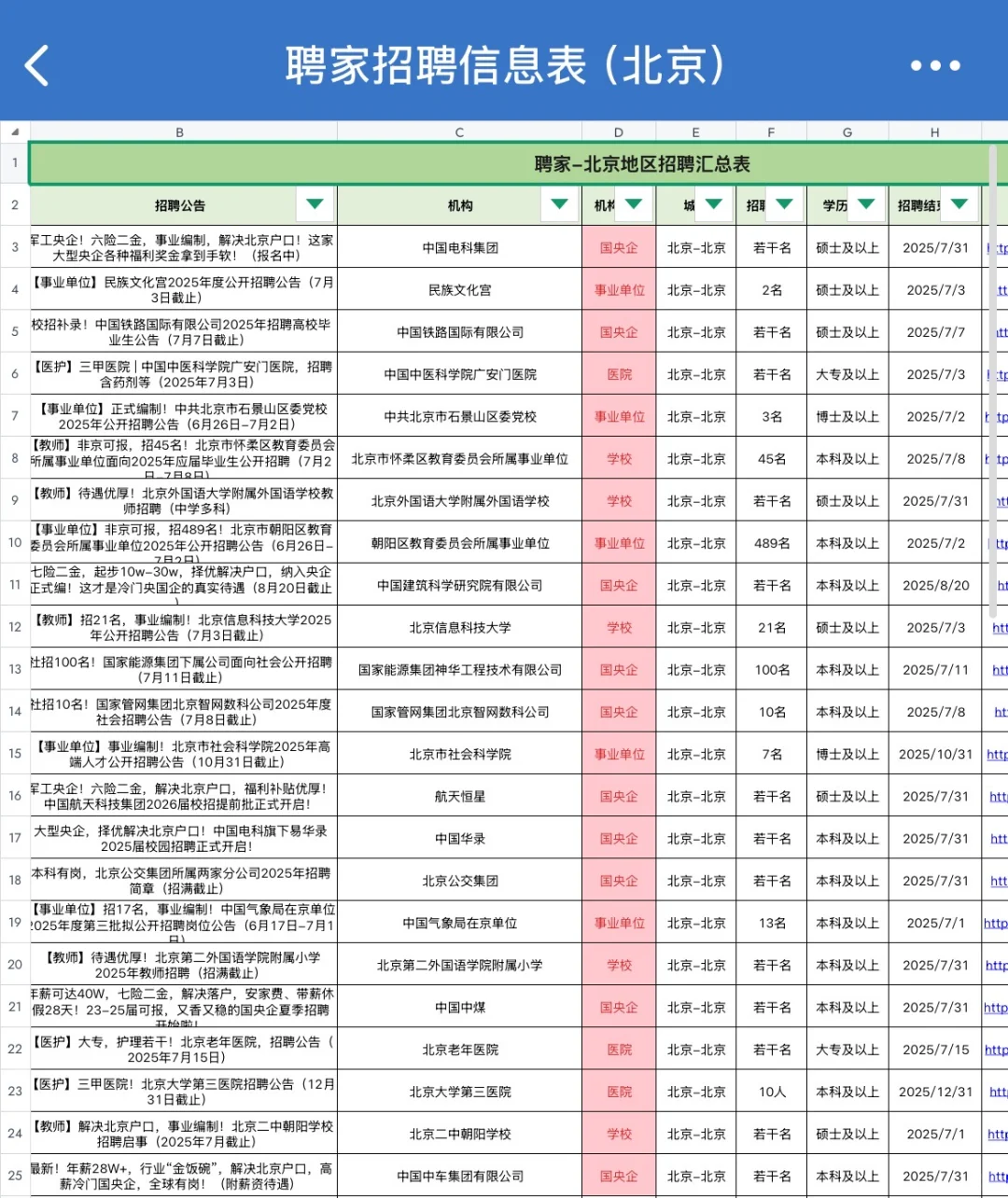Viewport: 1008px width, 1198px height.
Task: Select cell 北京外国语大学附属外国语学校 in column C
Action: pyautogui.click(x=460, y=501)
